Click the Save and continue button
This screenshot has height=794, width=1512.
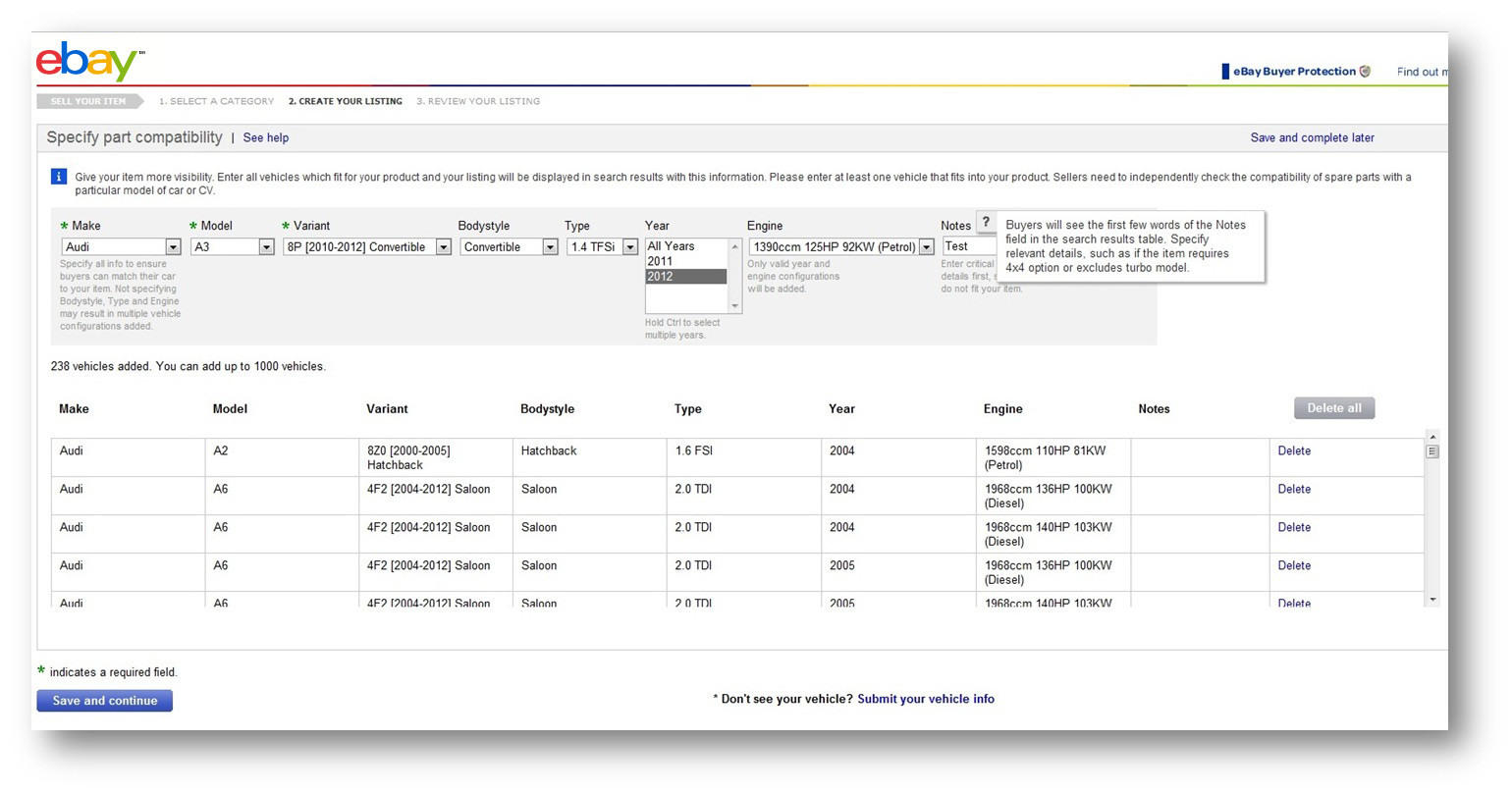click(105, 701)
